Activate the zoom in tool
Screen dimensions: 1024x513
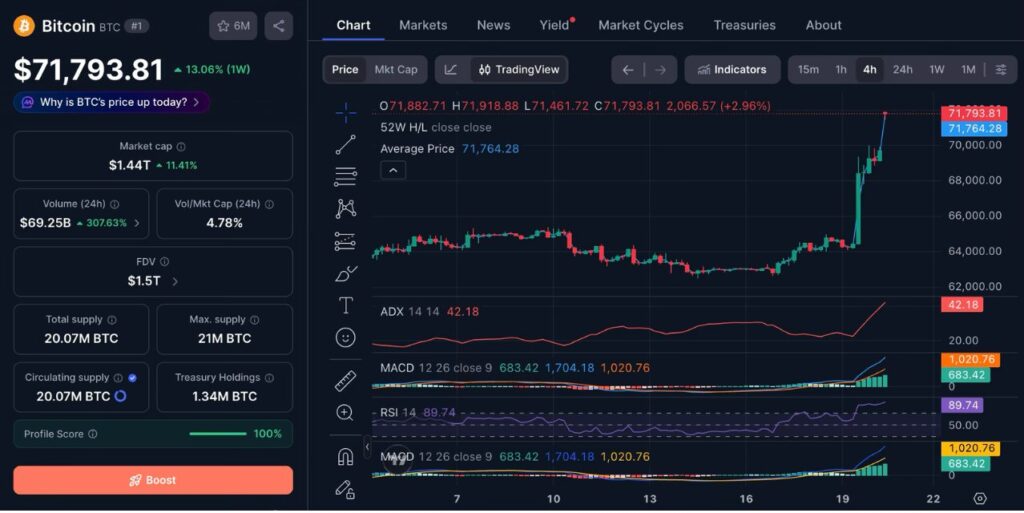click(345, 412)
